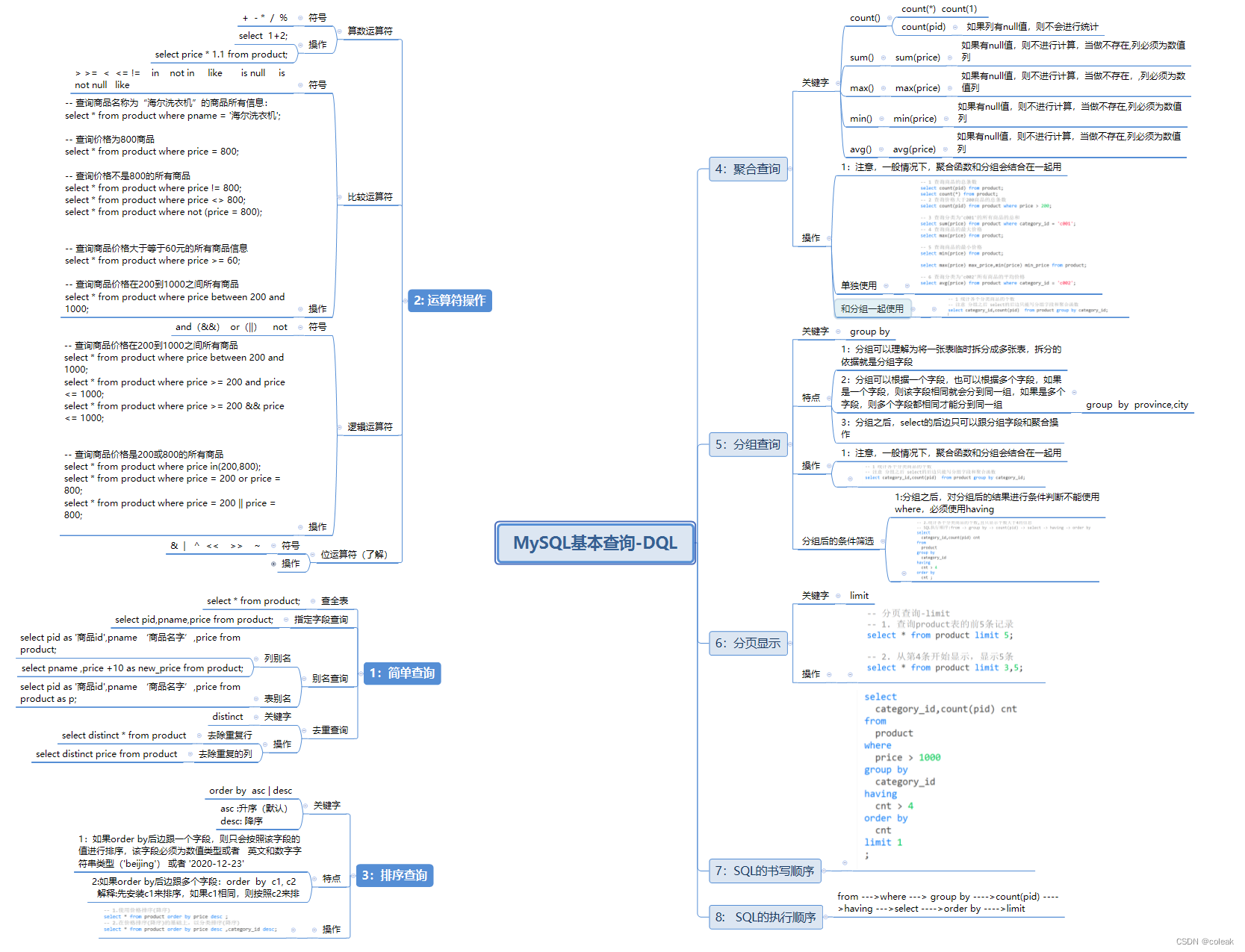The height and width of the screenshot is (952, 1245).
Task: Click 'select * from product limit 3,5;' code
Action: [x=945, y=668]
